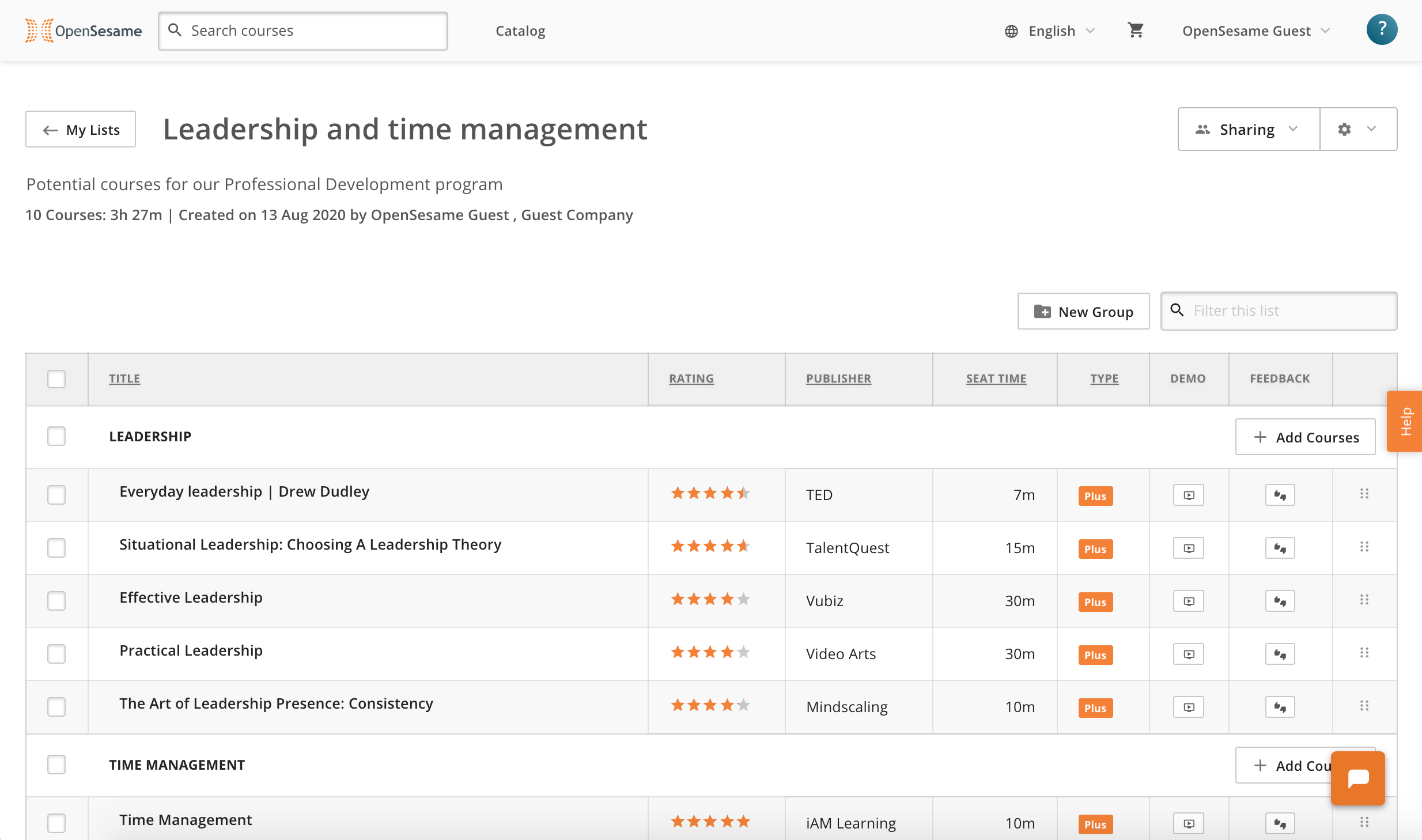Expand the OpenSesame Guest account menu
The height and width of the screenshot is (840, 1422).
pyautogui.click(x=1256, y=31)
